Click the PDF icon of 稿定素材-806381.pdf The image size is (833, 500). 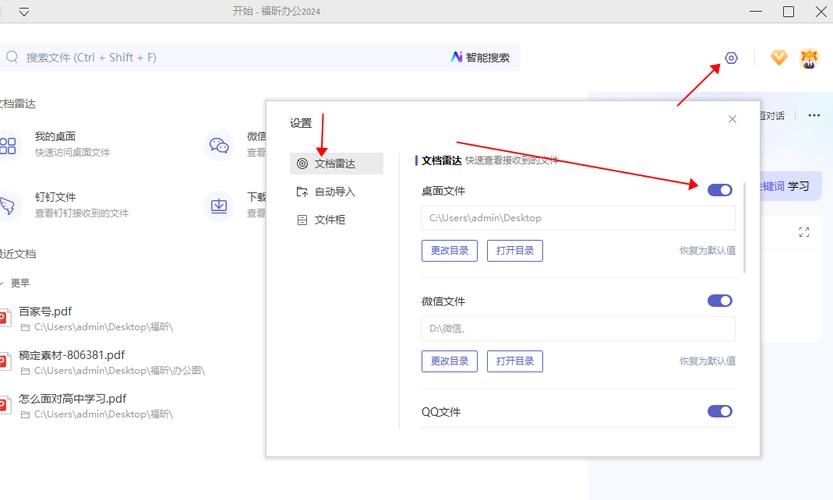(4, 362)
